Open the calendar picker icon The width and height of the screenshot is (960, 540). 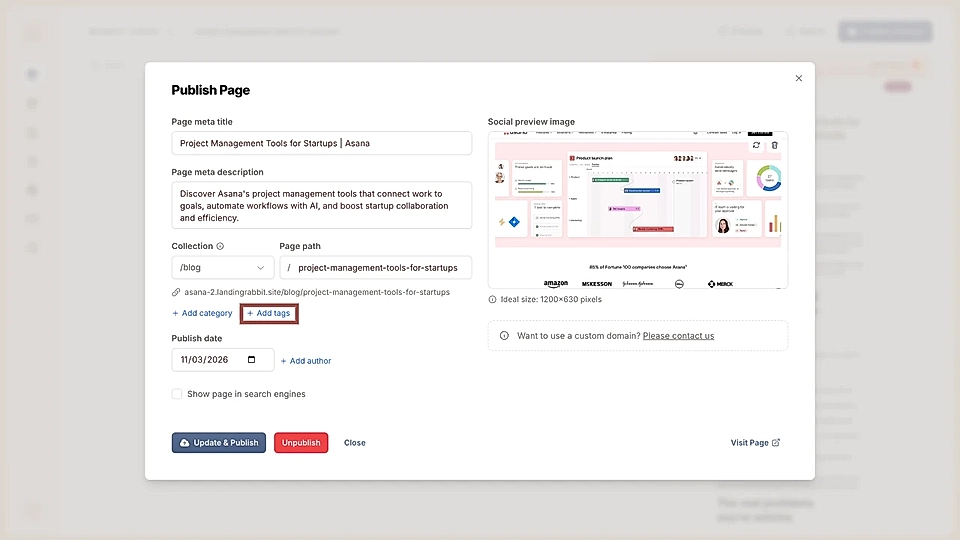[252, 360]
